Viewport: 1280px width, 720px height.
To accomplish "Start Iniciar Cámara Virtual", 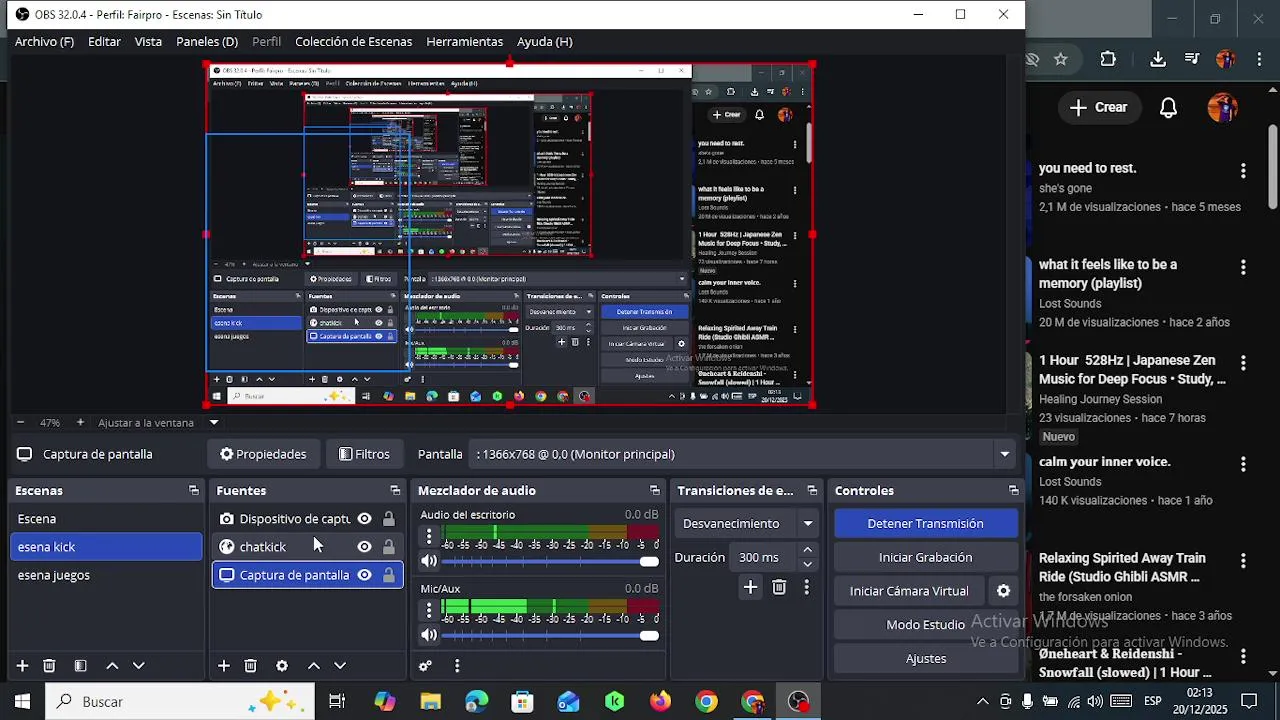I will pyautogui.click(x=909, y=591).
